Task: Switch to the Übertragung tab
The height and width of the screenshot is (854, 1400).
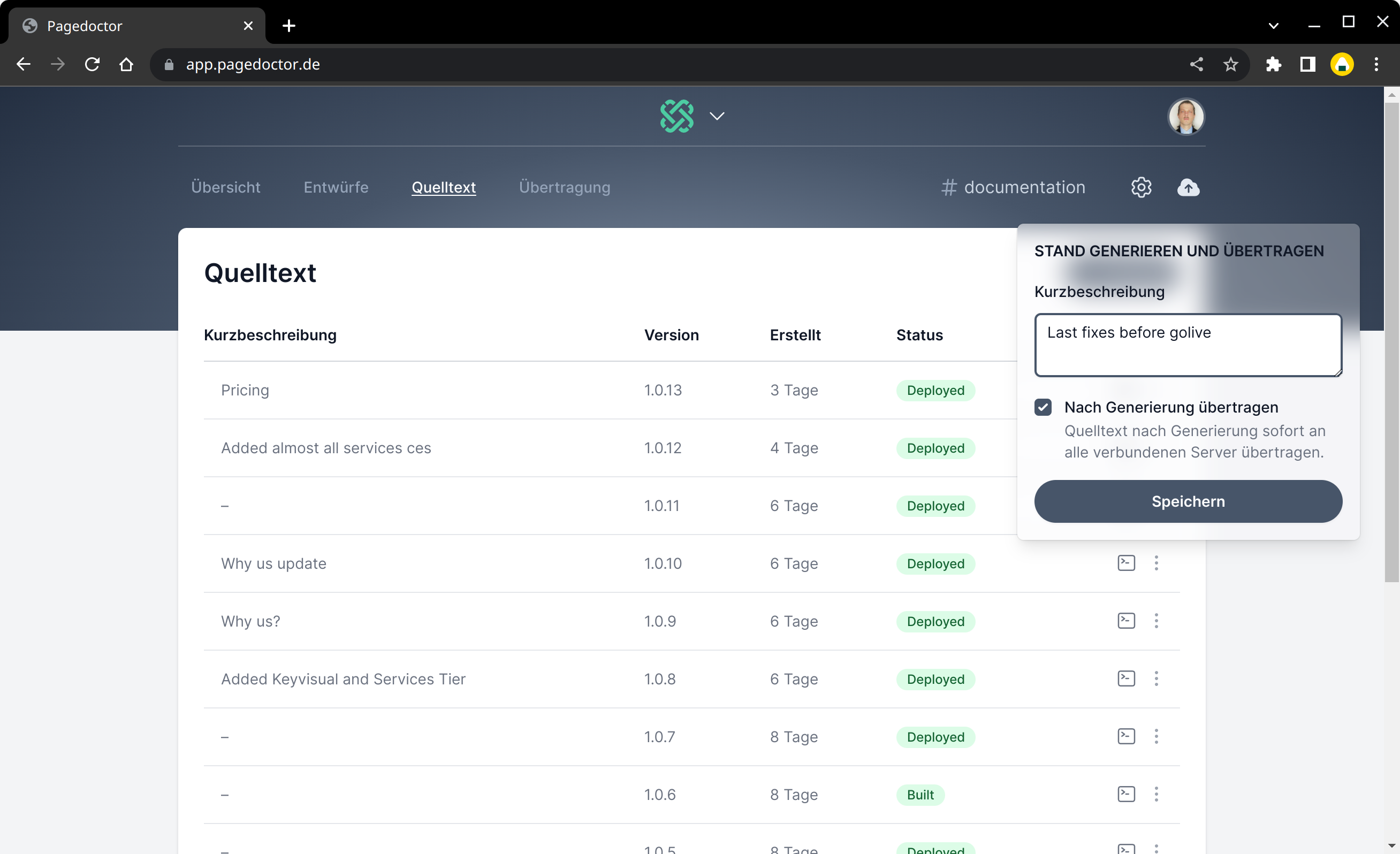Action: pyautogui.click(x=565, y=187)
